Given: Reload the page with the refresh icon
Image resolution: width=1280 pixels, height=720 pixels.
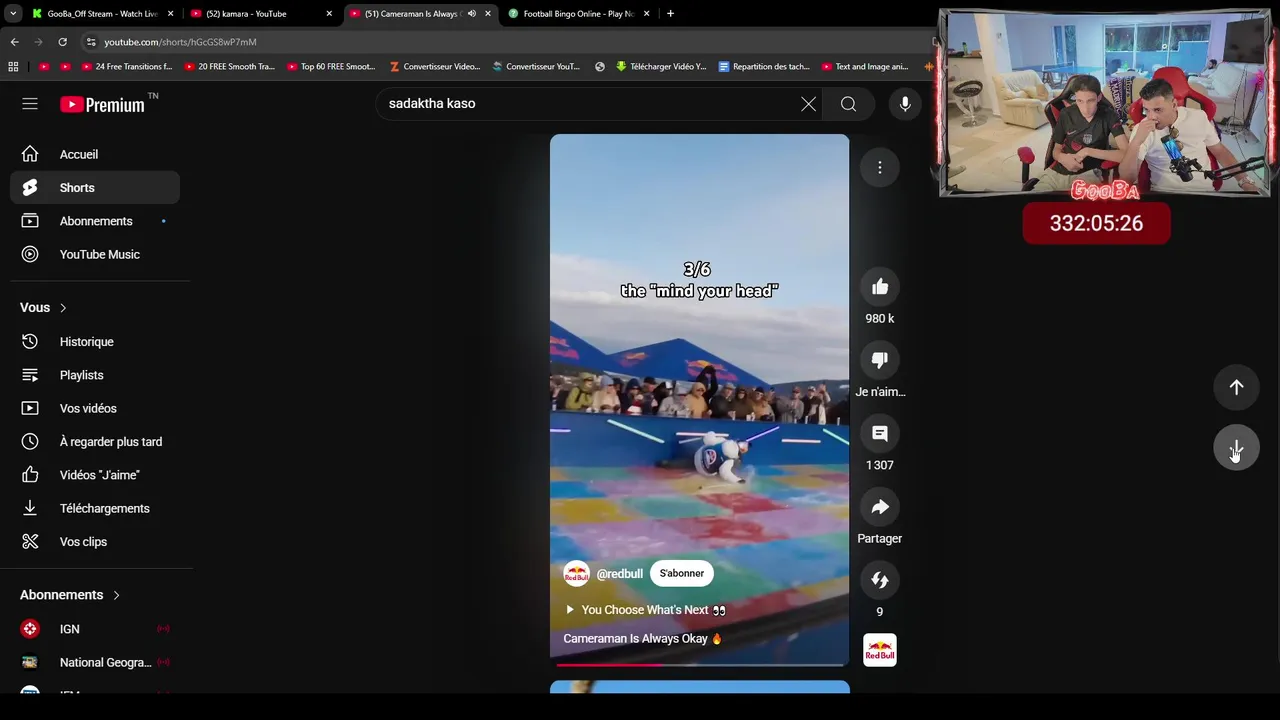Looking at the screenshot, I should (x=62, y=42).
